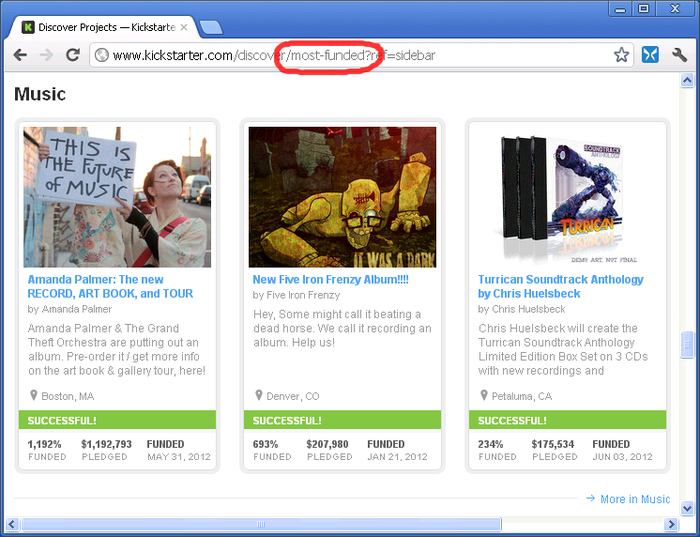
Task: Click Turrican project description text
Action: tap(563, 350)
